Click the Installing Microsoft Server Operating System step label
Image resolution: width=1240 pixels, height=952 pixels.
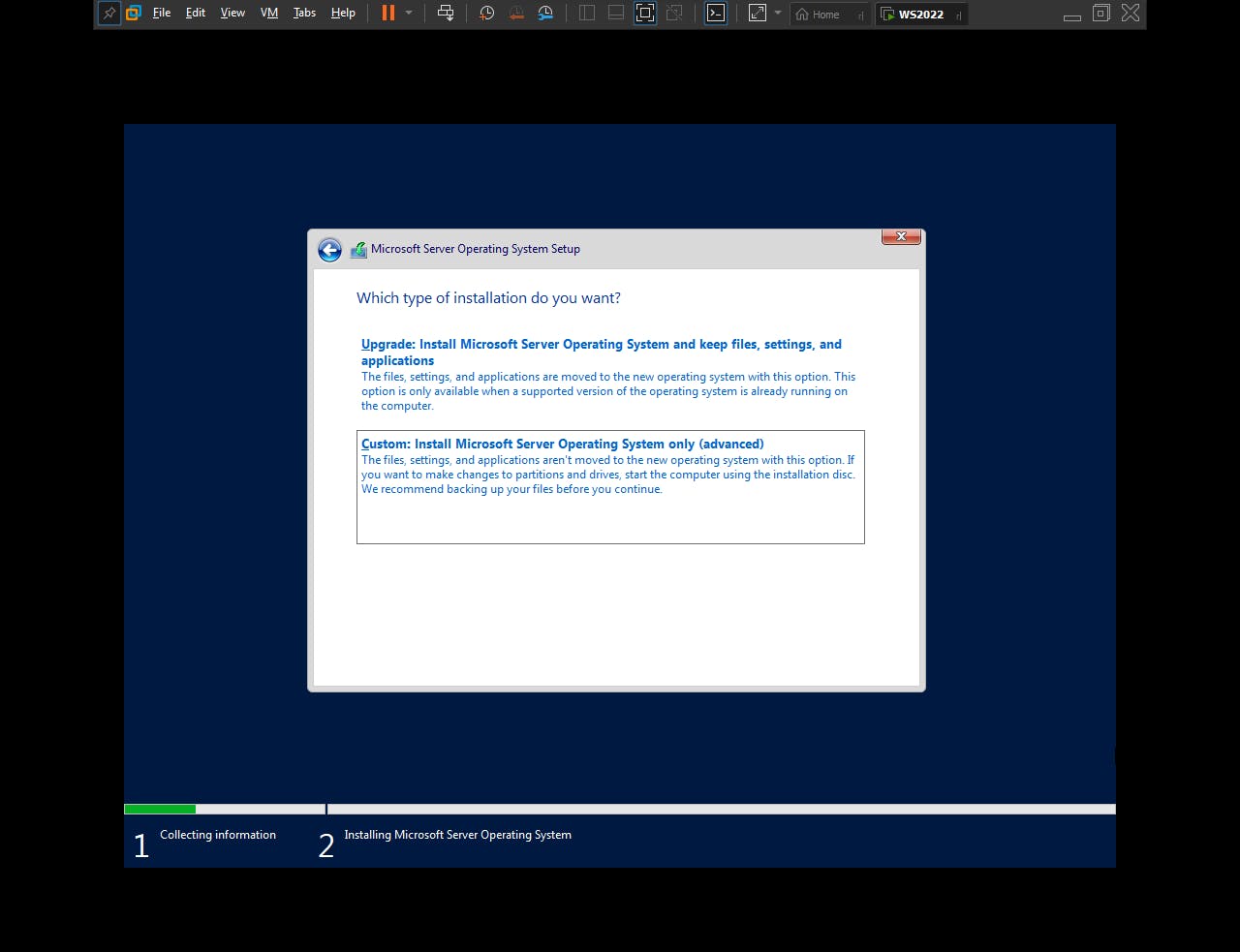click(x=457, y=835)
